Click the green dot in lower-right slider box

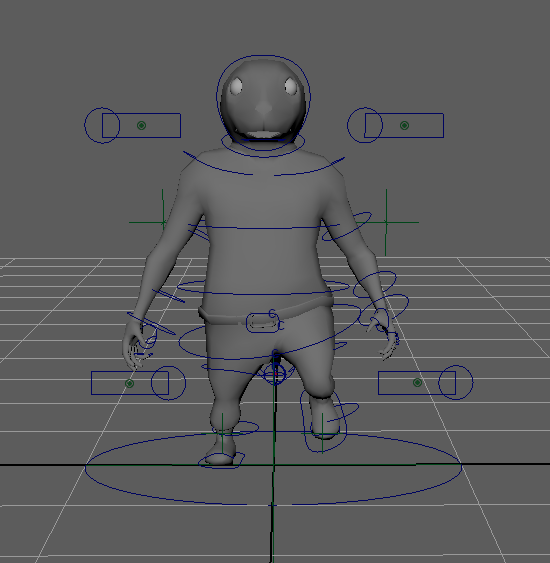[417, 383]
